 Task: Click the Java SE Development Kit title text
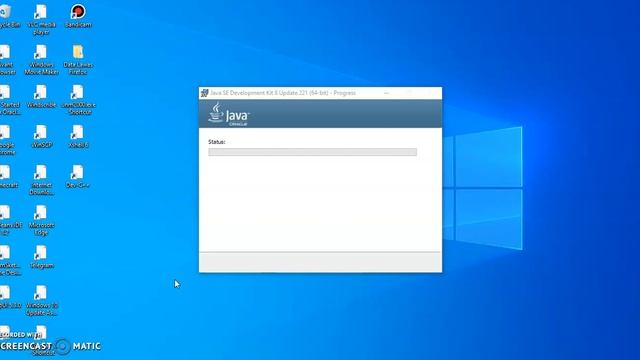click(283, 93)
